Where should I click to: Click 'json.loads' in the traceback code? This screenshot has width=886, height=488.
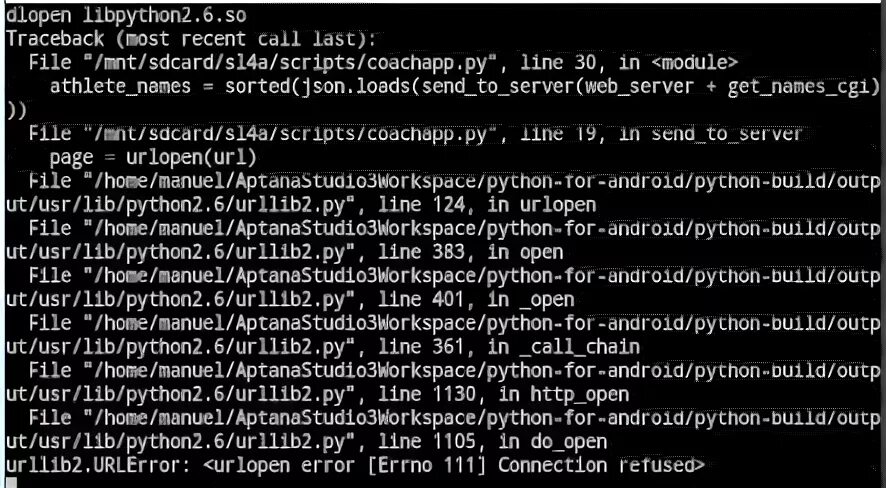(357, 87)
